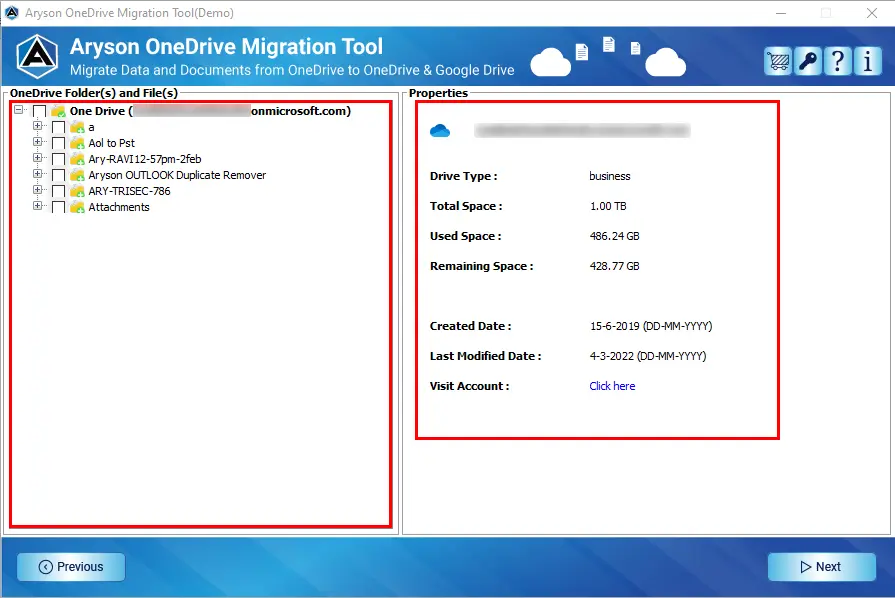This screenshot has height=598, width=895.
Task: Click the 'Total Space :' label
Action: (466, 206)
